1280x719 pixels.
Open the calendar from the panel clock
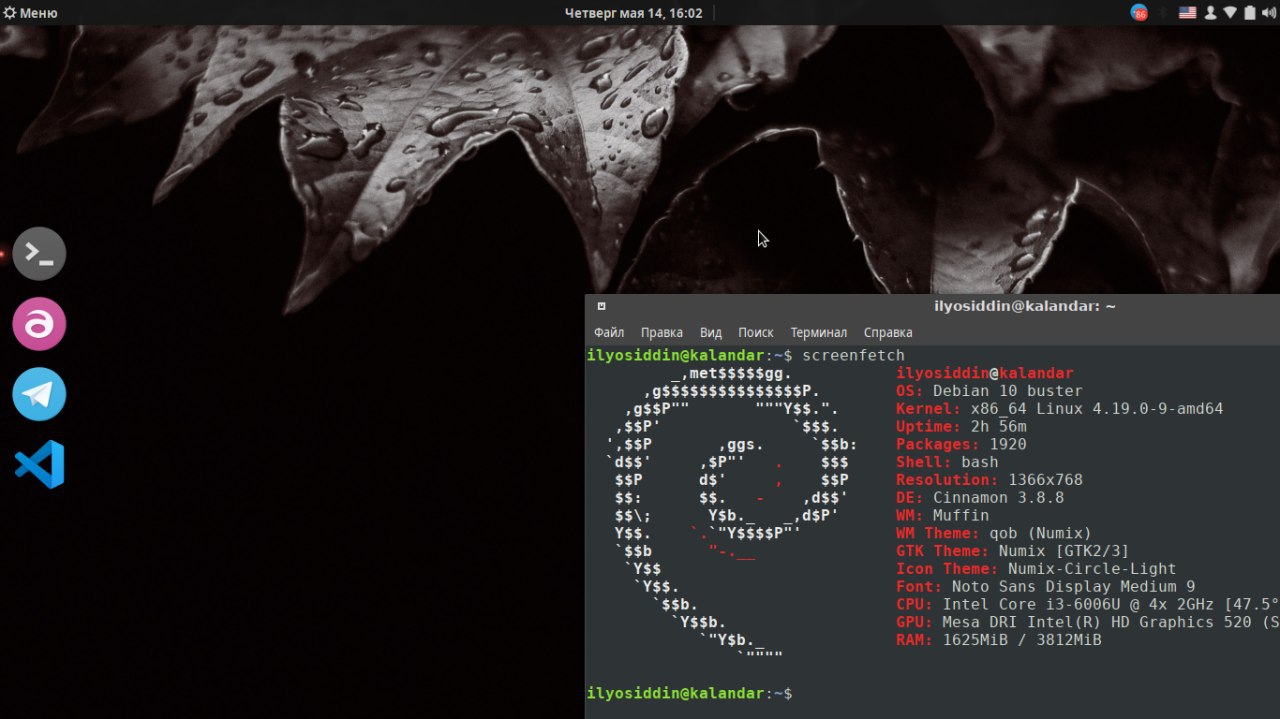633,13
